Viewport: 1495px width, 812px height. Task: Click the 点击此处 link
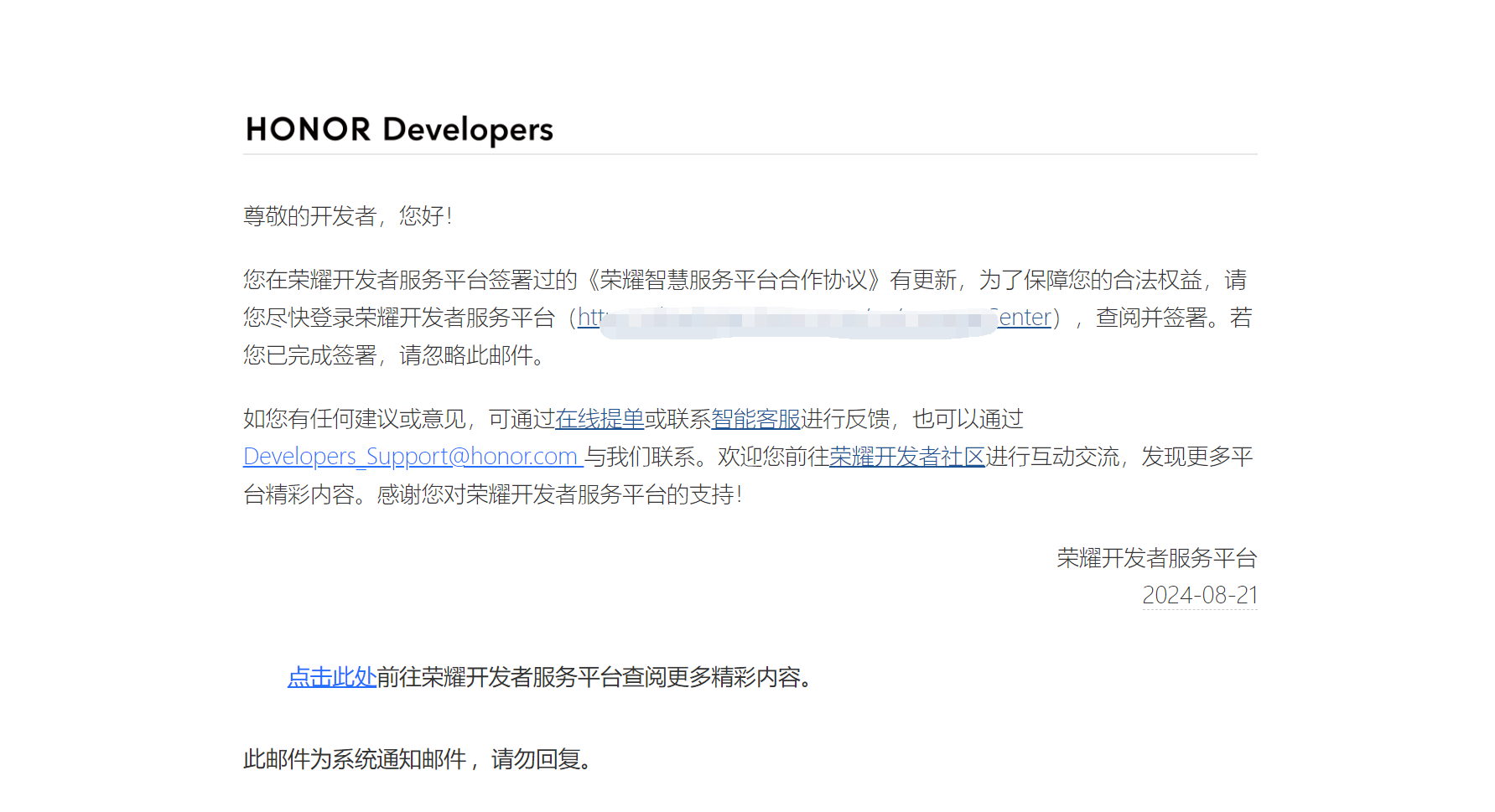[331, 677]
